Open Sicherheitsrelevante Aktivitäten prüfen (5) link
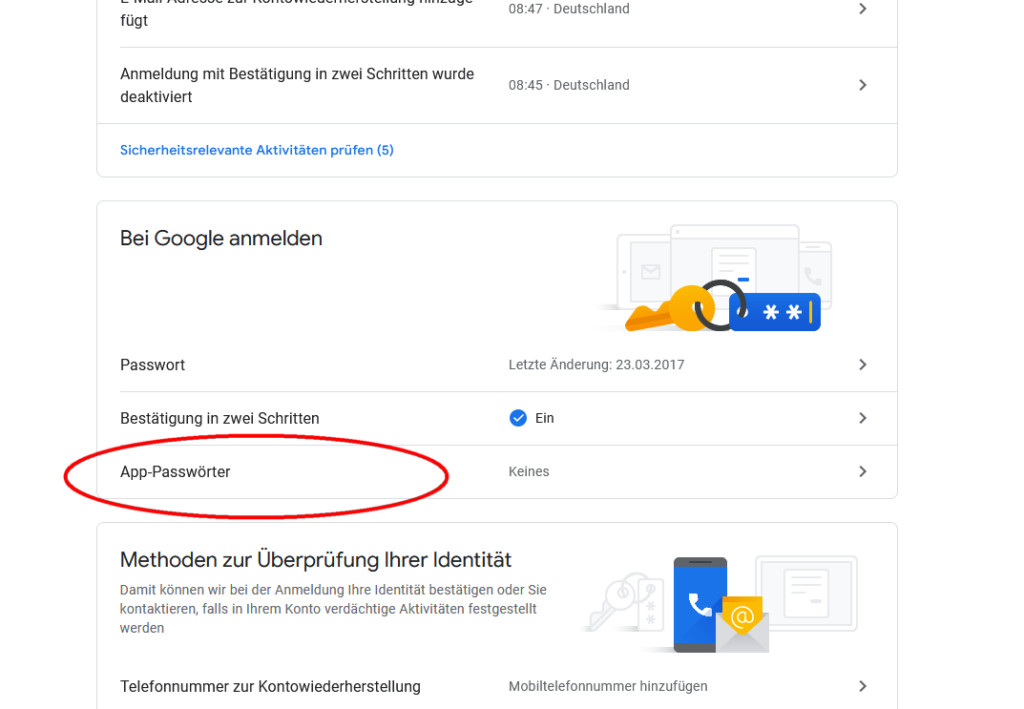Image resolution: width=1024 pixels, height=709 pixels. [257, 150]
